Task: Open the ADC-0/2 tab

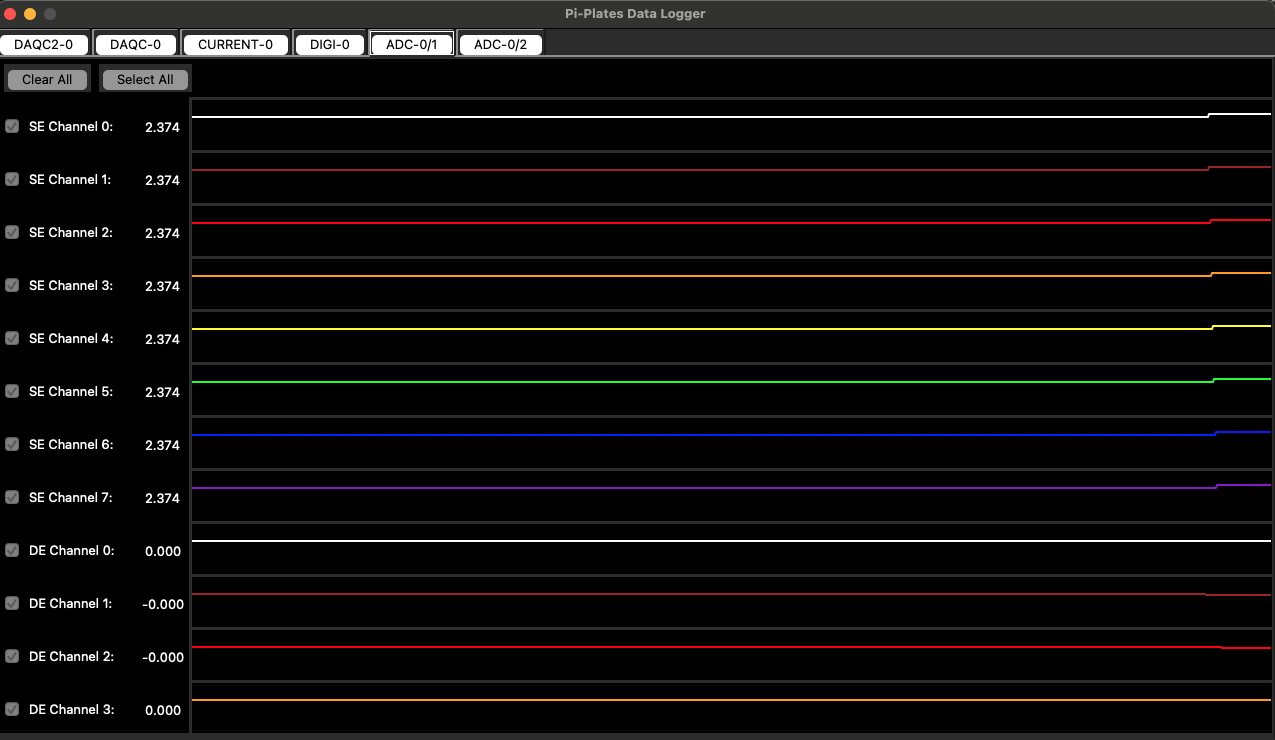Action: pyautogui.click(x=501, y=45)
